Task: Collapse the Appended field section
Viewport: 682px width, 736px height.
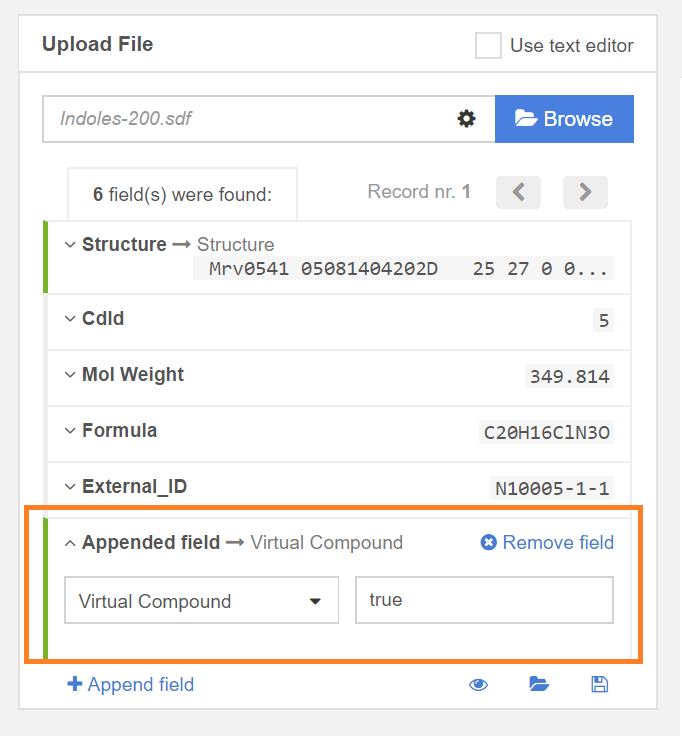Action: coord(71,543)
